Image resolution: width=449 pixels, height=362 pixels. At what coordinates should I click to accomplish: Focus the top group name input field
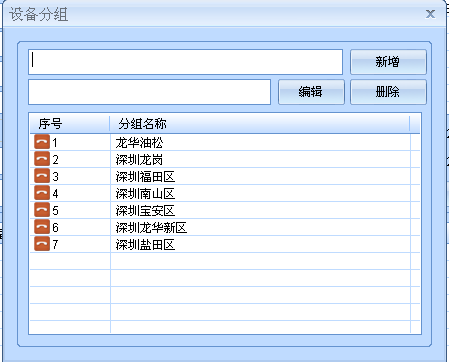(x=185, y=62)
